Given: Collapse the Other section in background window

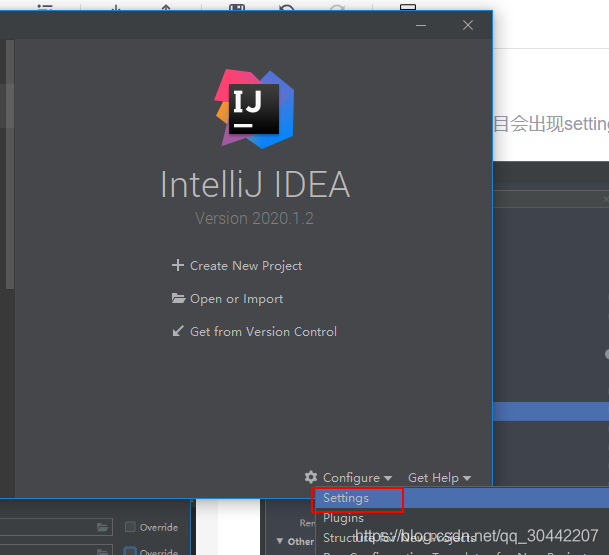Looking at the screenshot, I should (279, 541).
